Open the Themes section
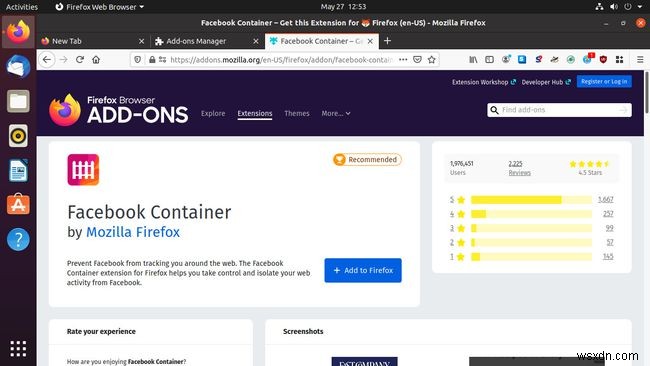 297,113
